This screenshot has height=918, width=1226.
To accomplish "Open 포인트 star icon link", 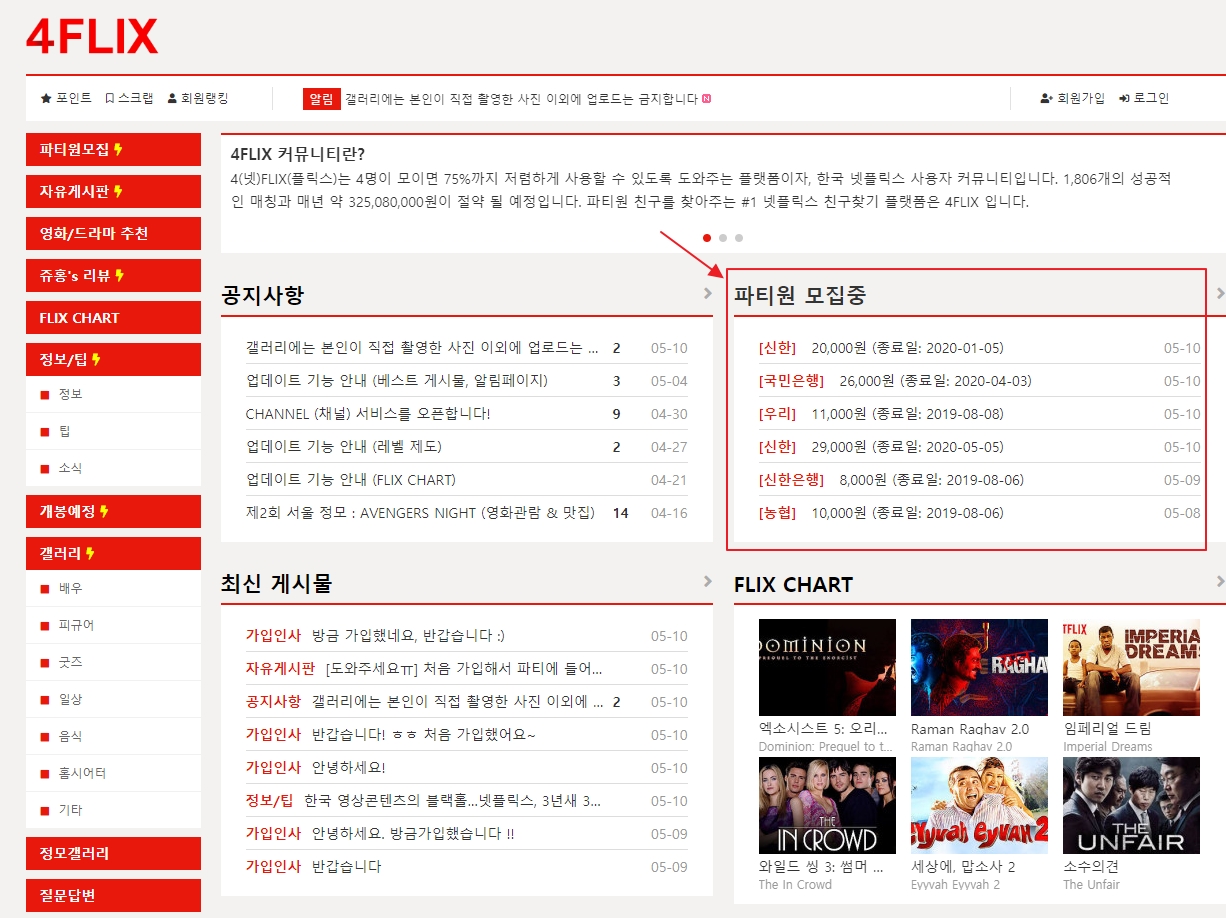I will 66,98.
